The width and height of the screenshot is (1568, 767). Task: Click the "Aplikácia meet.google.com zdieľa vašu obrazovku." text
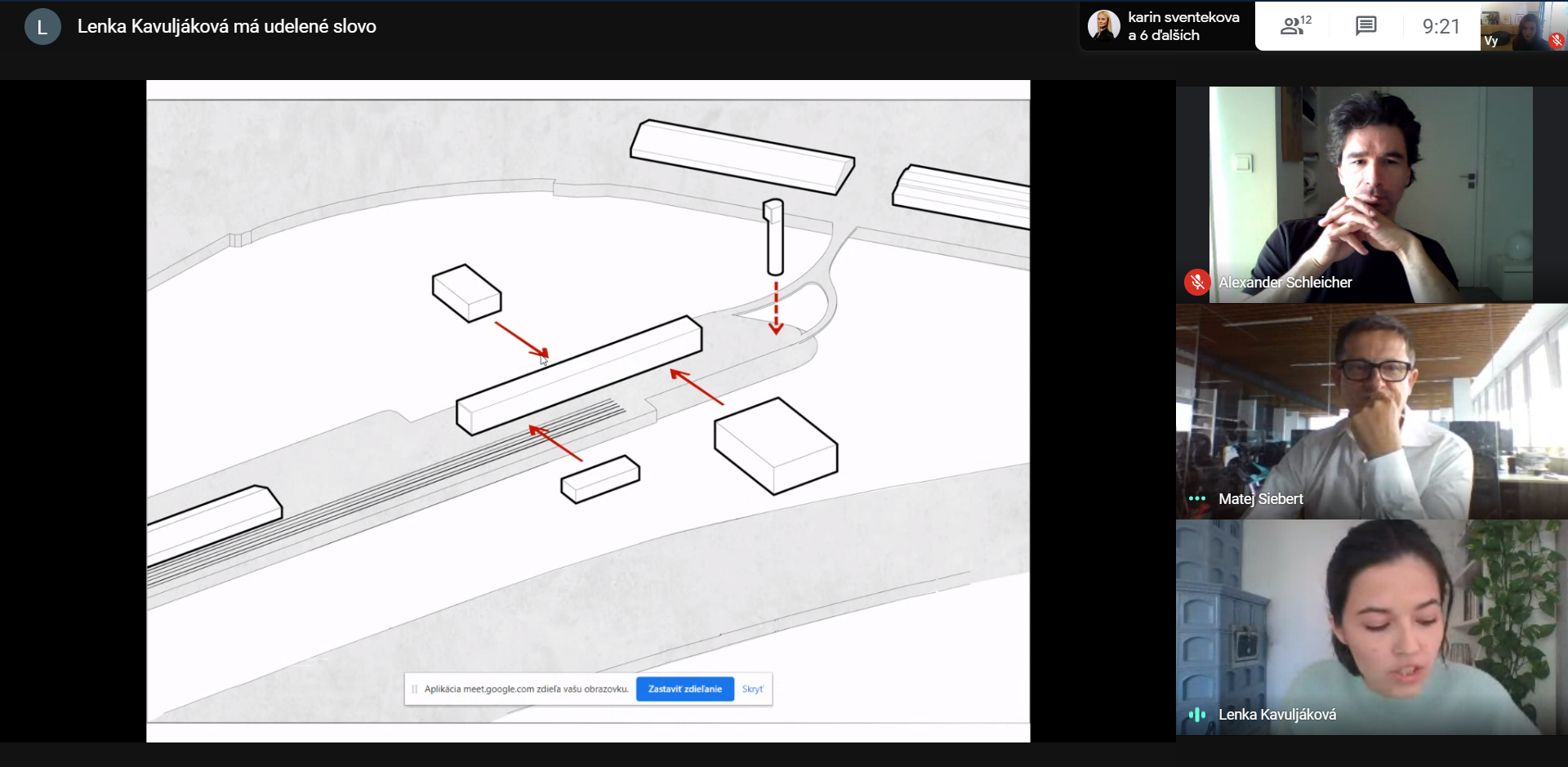coord(527,689)
